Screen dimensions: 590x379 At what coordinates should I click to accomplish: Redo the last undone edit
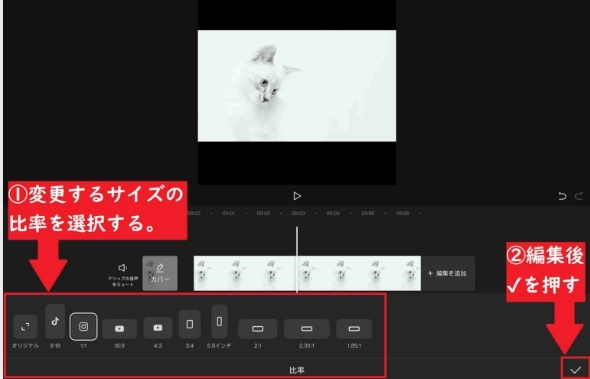[579, 196]
